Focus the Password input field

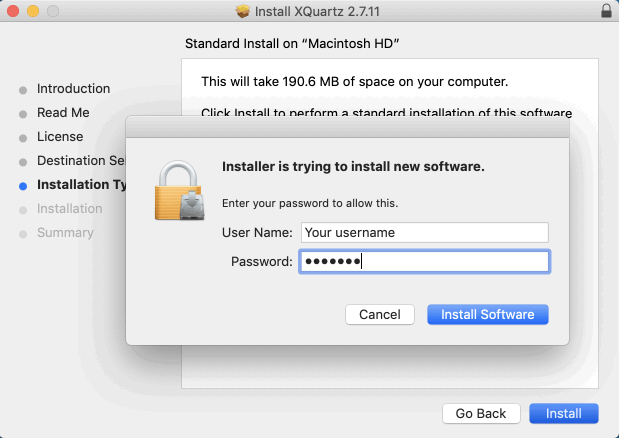click(x=425, y=261)
